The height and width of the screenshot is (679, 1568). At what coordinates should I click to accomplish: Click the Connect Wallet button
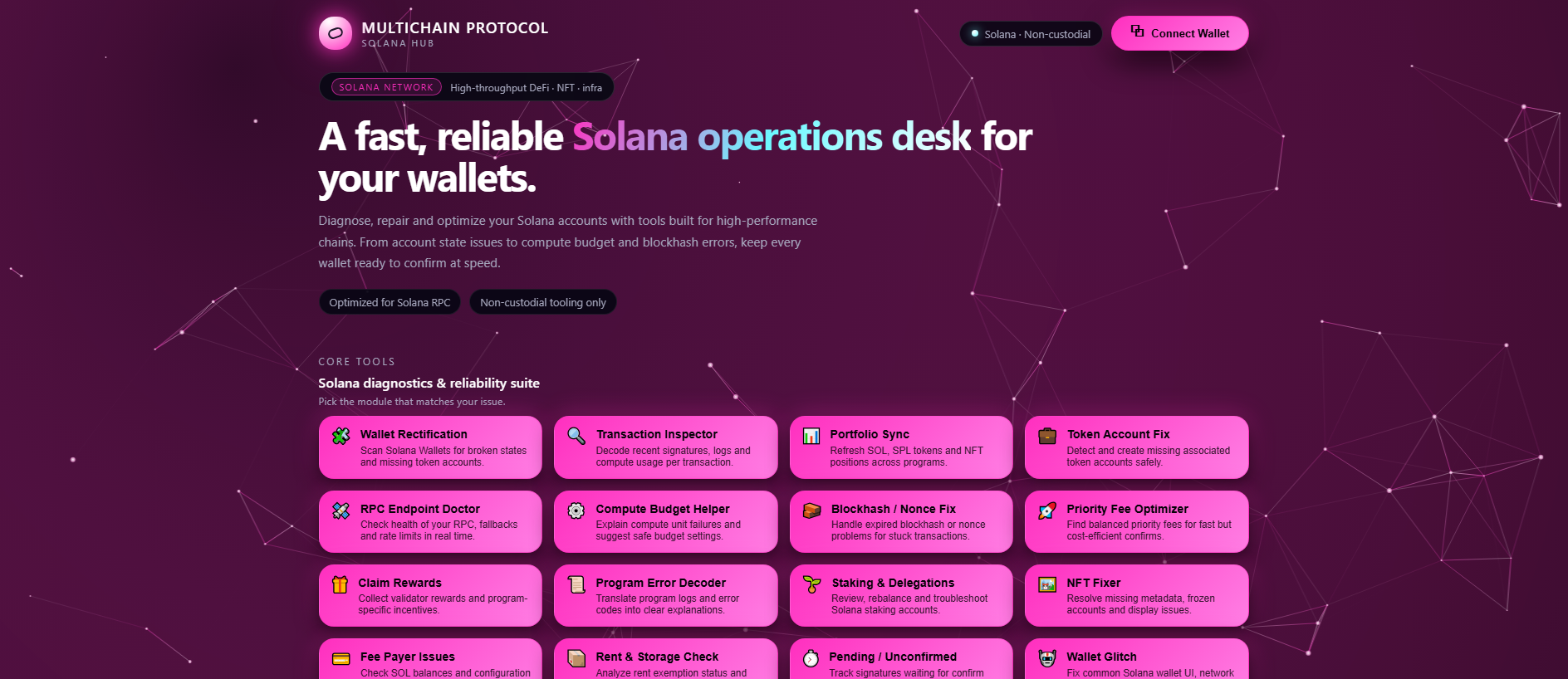1179,33
